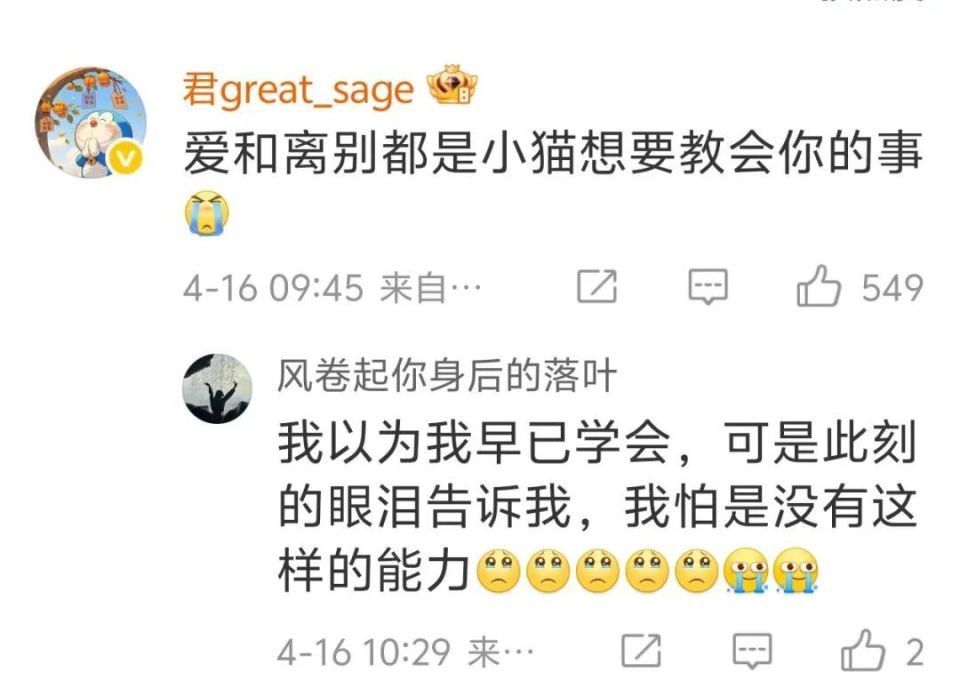
Task: Tap the crying emoji under the first comment
Action: pos(207,213)
